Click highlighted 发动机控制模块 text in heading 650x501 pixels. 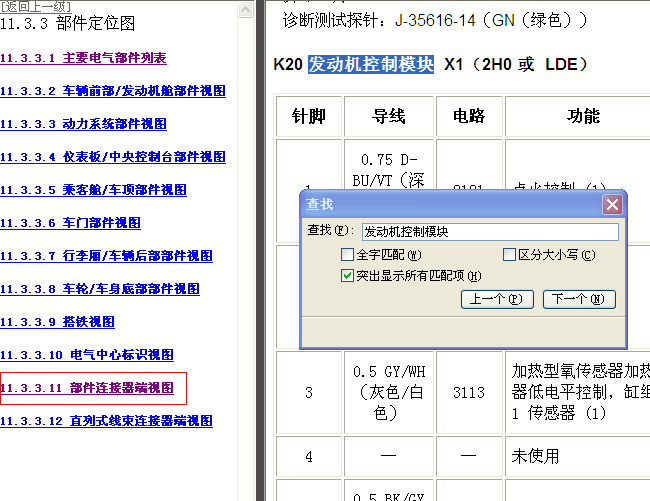pos(371,64)
